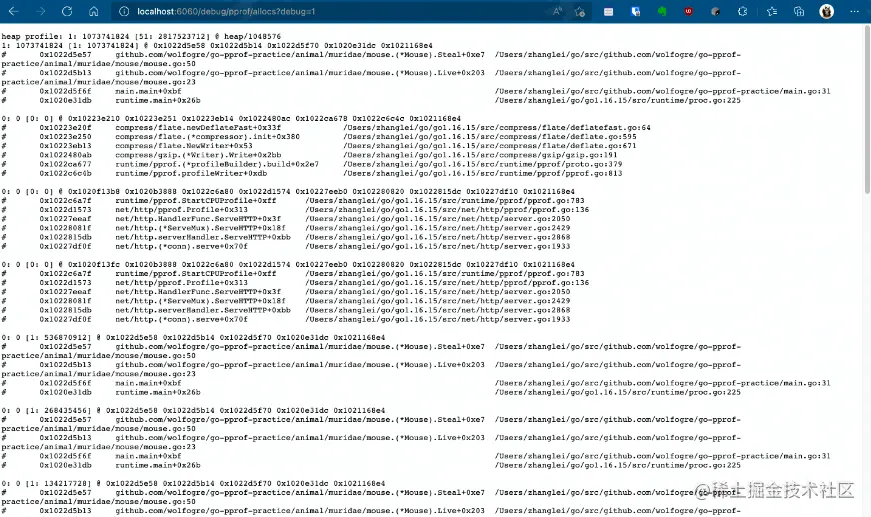Open the browser Settings and more menu
The height and width of the screenshot is (517, 871).
pyautogui.click(x=854, y=11)
